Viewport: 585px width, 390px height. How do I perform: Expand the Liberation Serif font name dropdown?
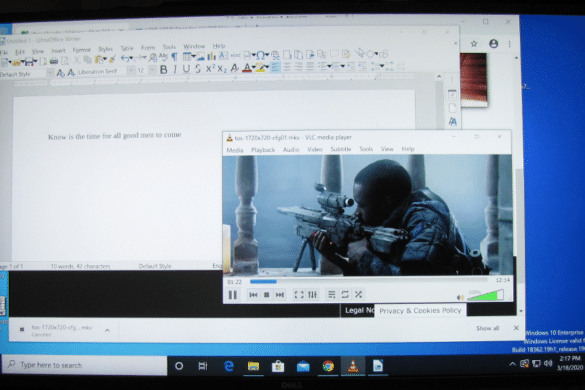pyautogui.click(x=131, y=71)
